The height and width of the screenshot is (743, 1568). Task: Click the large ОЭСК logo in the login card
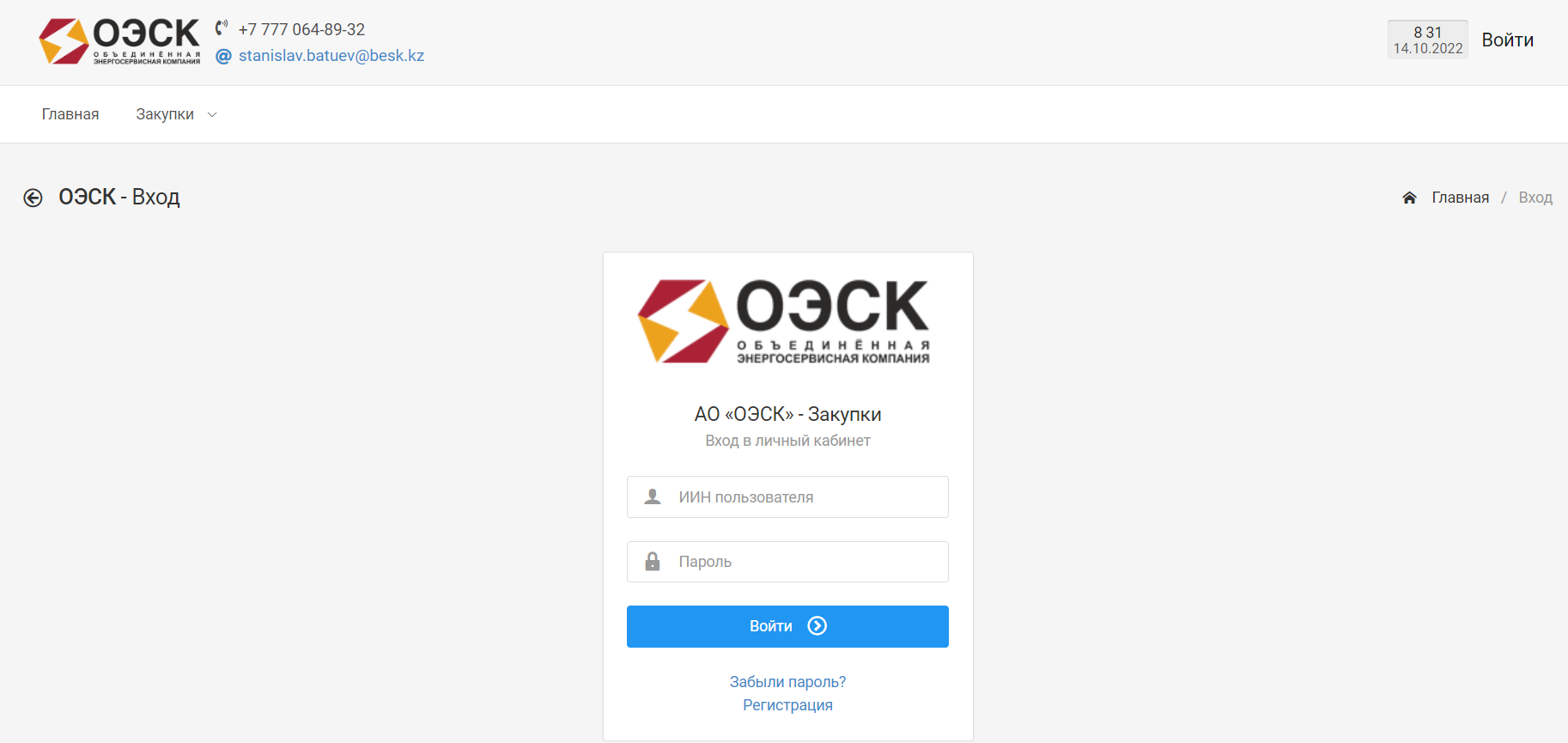click(784, 321)
